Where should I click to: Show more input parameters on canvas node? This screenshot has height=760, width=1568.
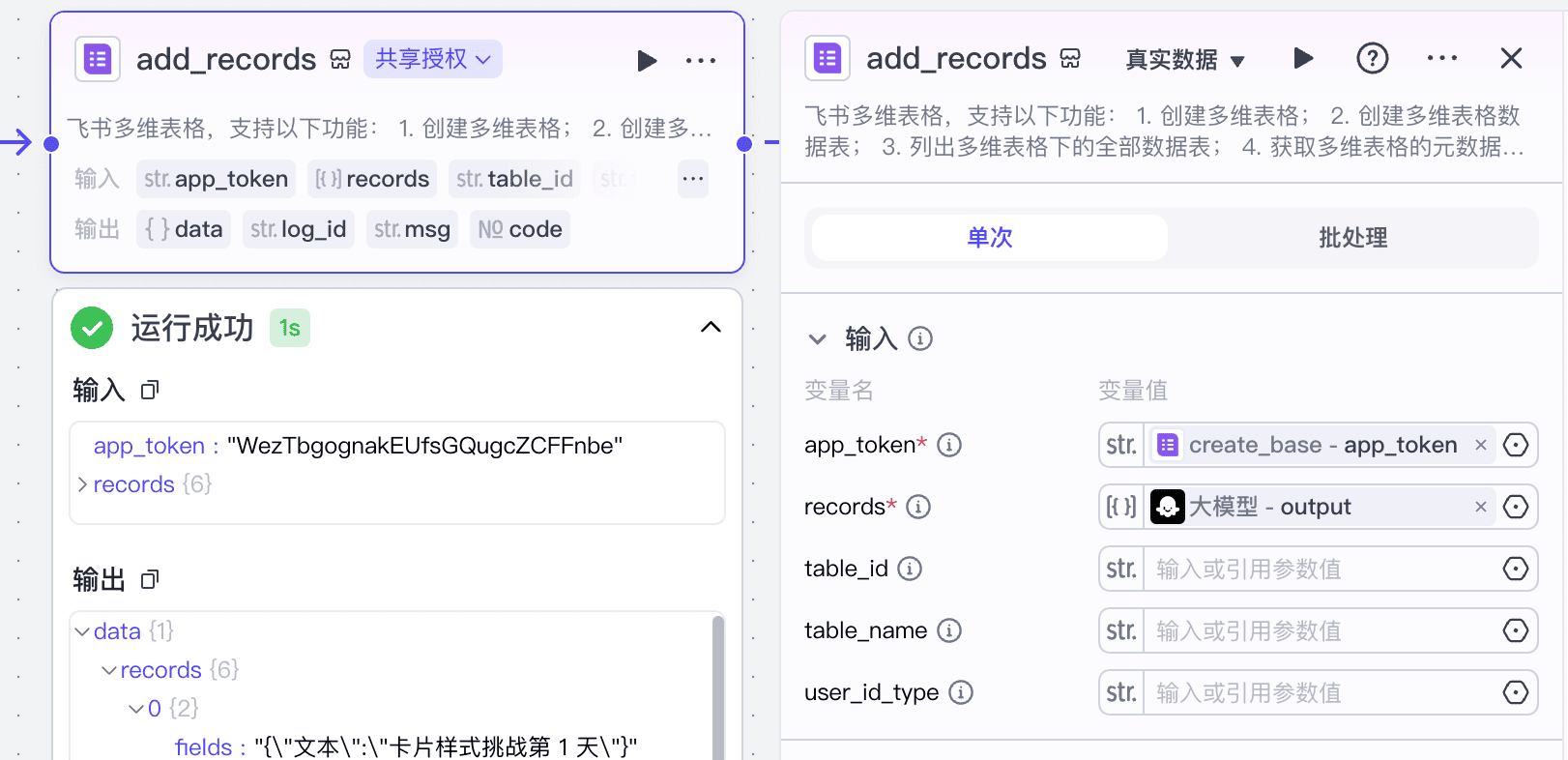[x=693, y=179]
